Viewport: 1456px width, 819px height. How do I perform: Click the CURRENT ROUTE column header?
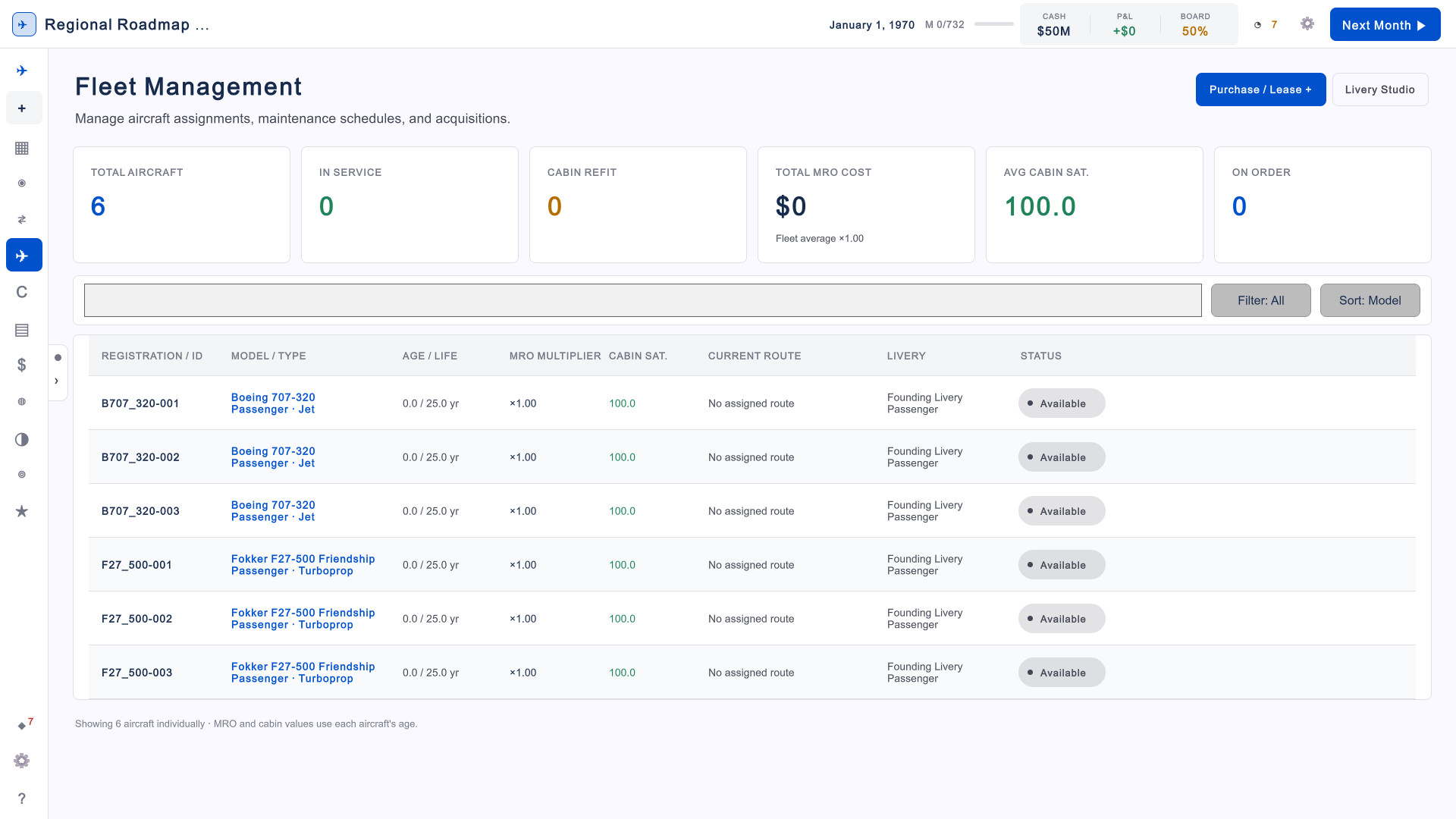(755, 356)
